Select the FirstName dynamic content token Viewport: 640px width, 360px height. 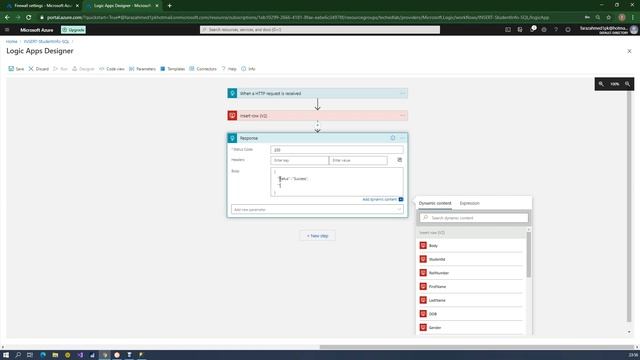[471, 287]
